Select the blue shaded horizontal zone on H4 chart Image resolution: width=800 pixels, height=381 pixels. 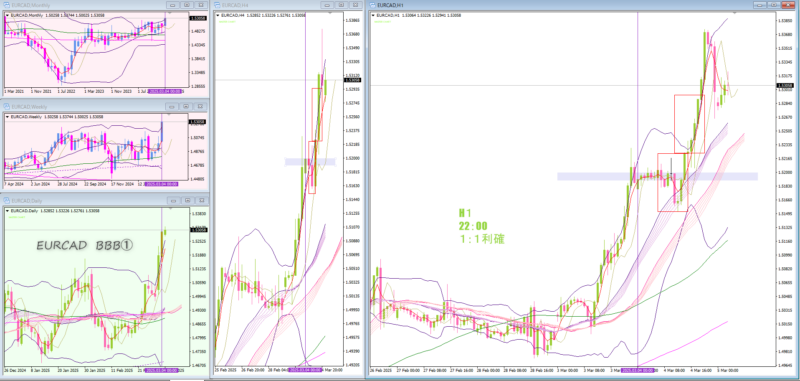310,162
